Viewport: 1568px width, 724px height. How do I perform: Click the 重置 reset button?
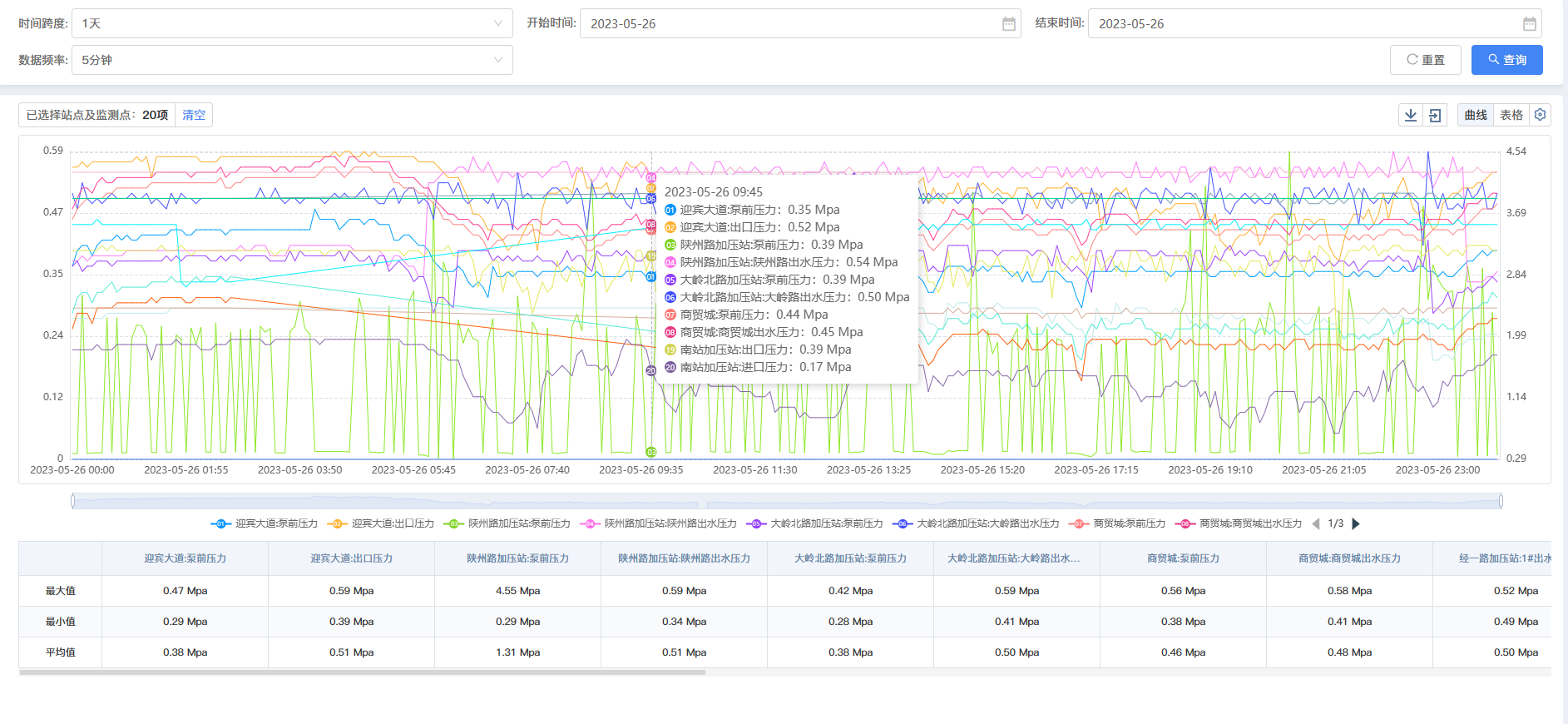point(1425,60)
